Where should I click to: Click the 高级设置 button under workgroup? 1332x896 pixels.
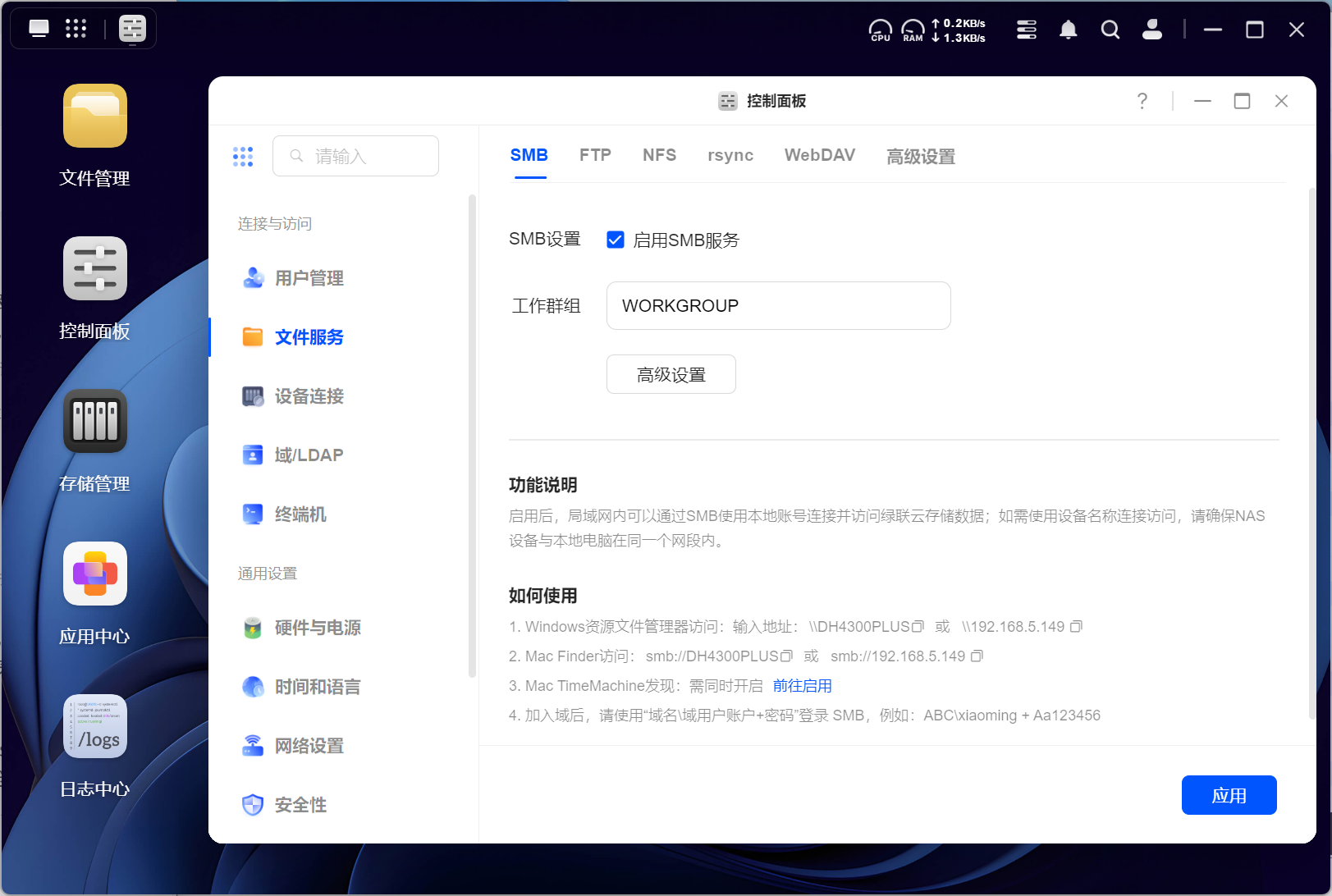(671, 374)
